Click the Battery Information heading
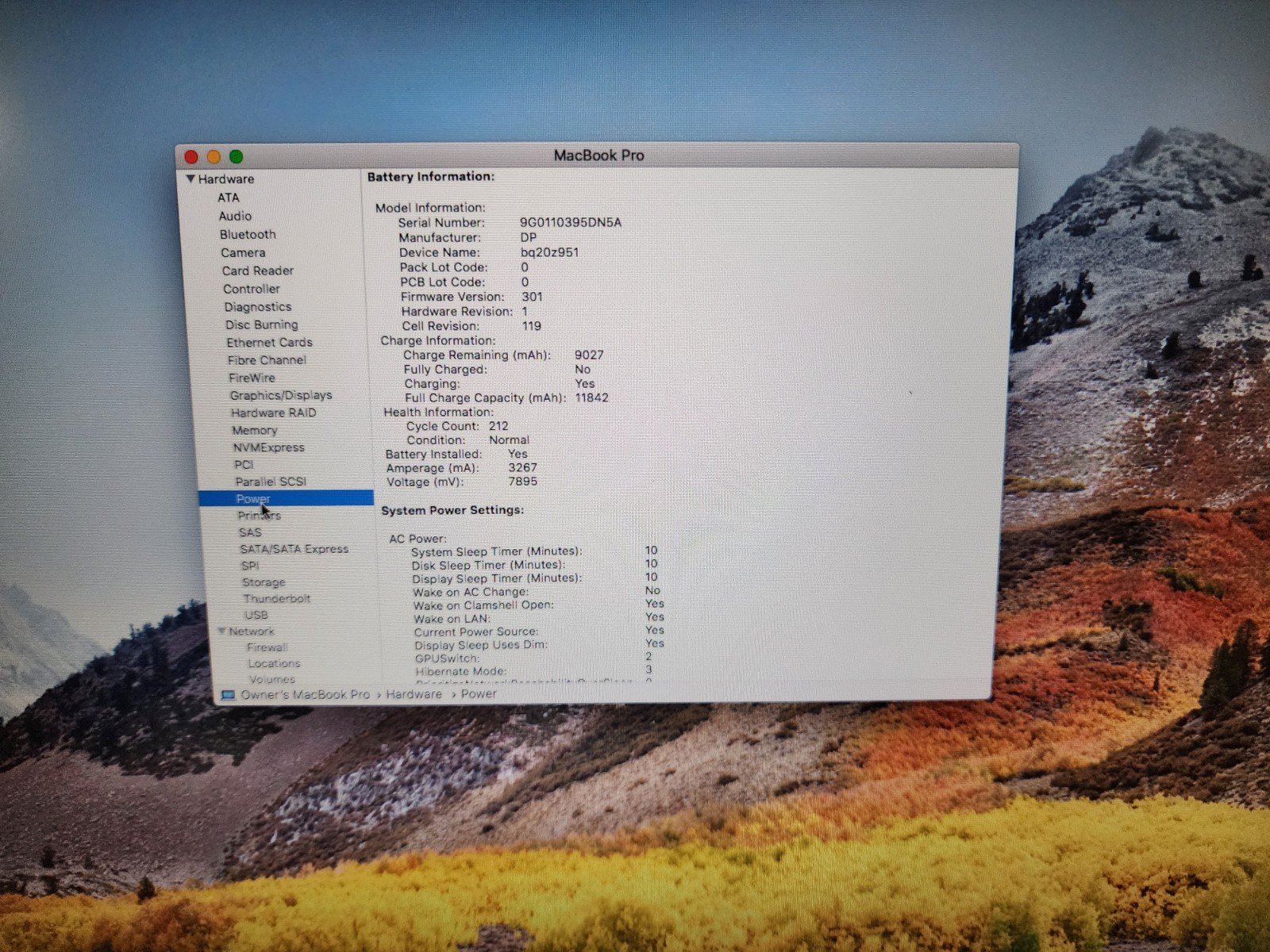This screenshot has height=952, width=1270. point(431,177)
